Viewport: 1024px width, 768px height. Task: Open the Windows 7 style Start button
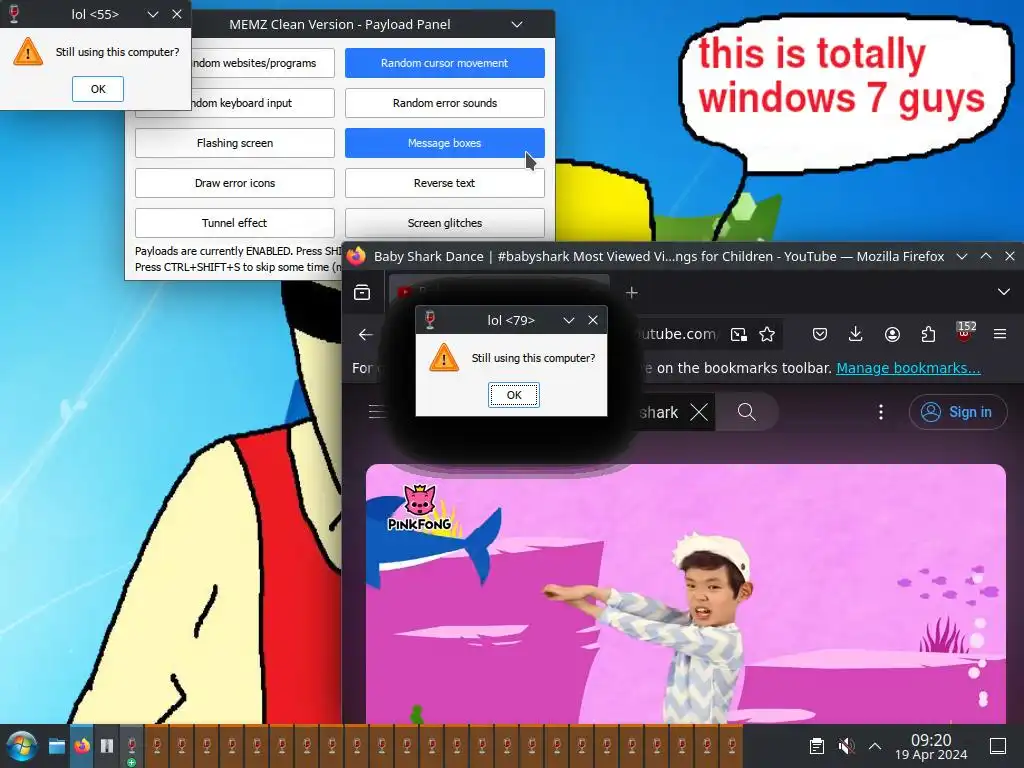pyautogui.click(x=21, y=746)
